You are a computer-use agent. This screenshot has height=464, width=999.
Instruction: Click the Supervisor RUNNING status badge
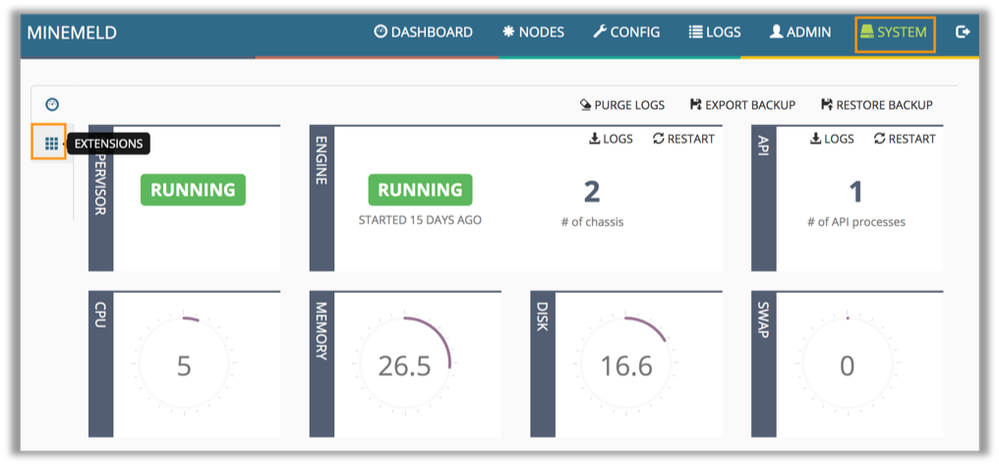pos(193,190)
